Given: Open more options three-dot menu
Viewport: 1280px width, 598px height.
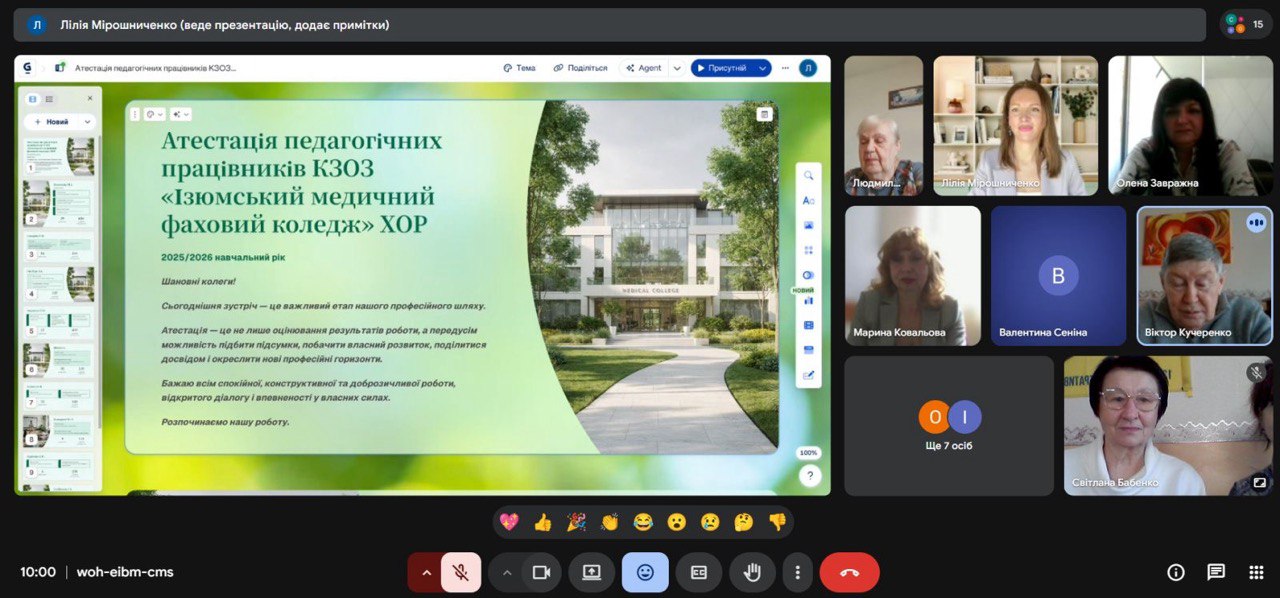Looking at the screenshot, I should (797, 572).
